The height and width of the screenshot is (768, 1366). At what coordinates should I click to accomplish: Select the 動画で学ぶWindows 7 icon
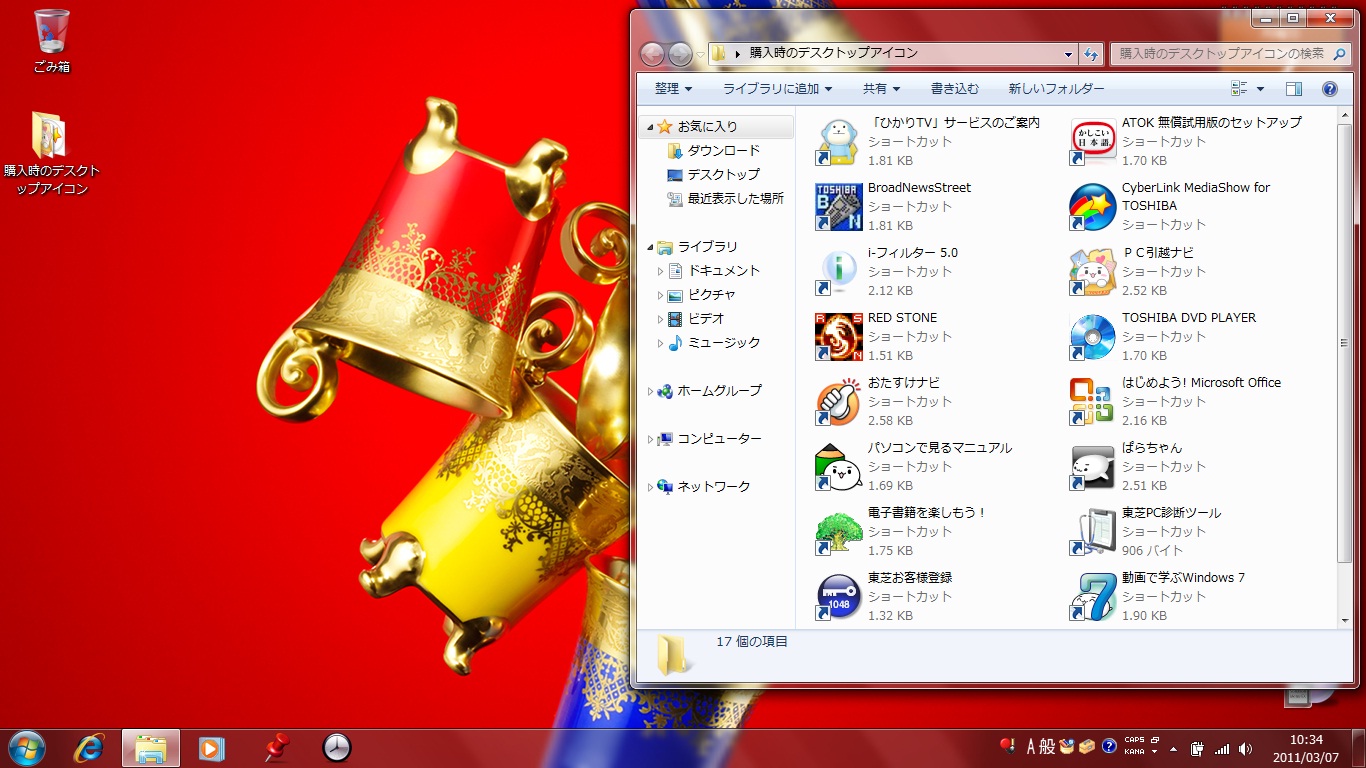(x=1092, y=596)
